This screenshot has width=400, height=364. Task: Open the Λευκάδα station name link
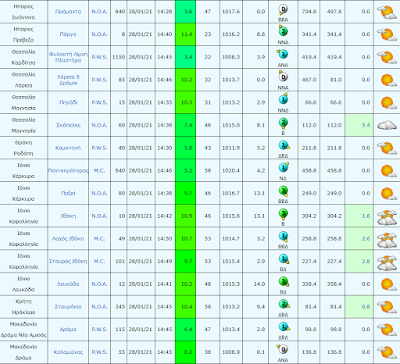pos(68,284)
